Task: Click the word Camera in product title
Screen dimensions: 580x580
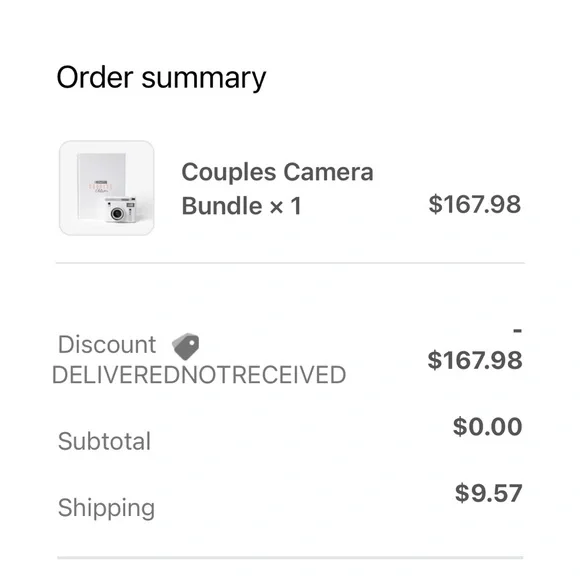Action: pos(328,172)
